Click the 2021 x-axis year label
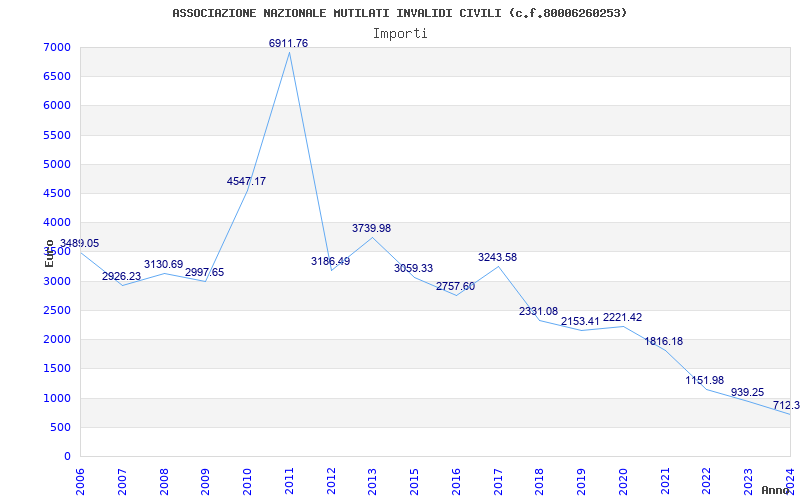Viewport: 800px width, 500px height. pyautogui.click(x=665, y=481)
